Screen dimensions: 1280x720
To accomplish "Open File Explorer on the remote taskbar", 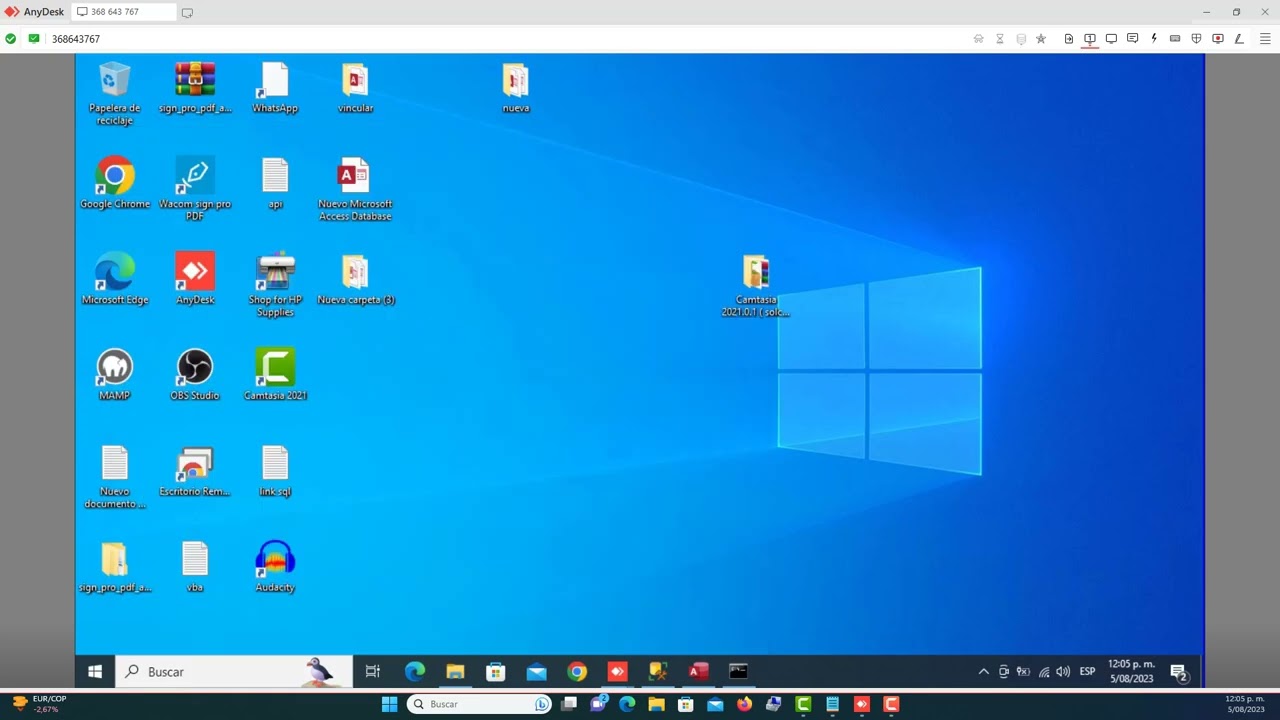I will click(455, 672).
